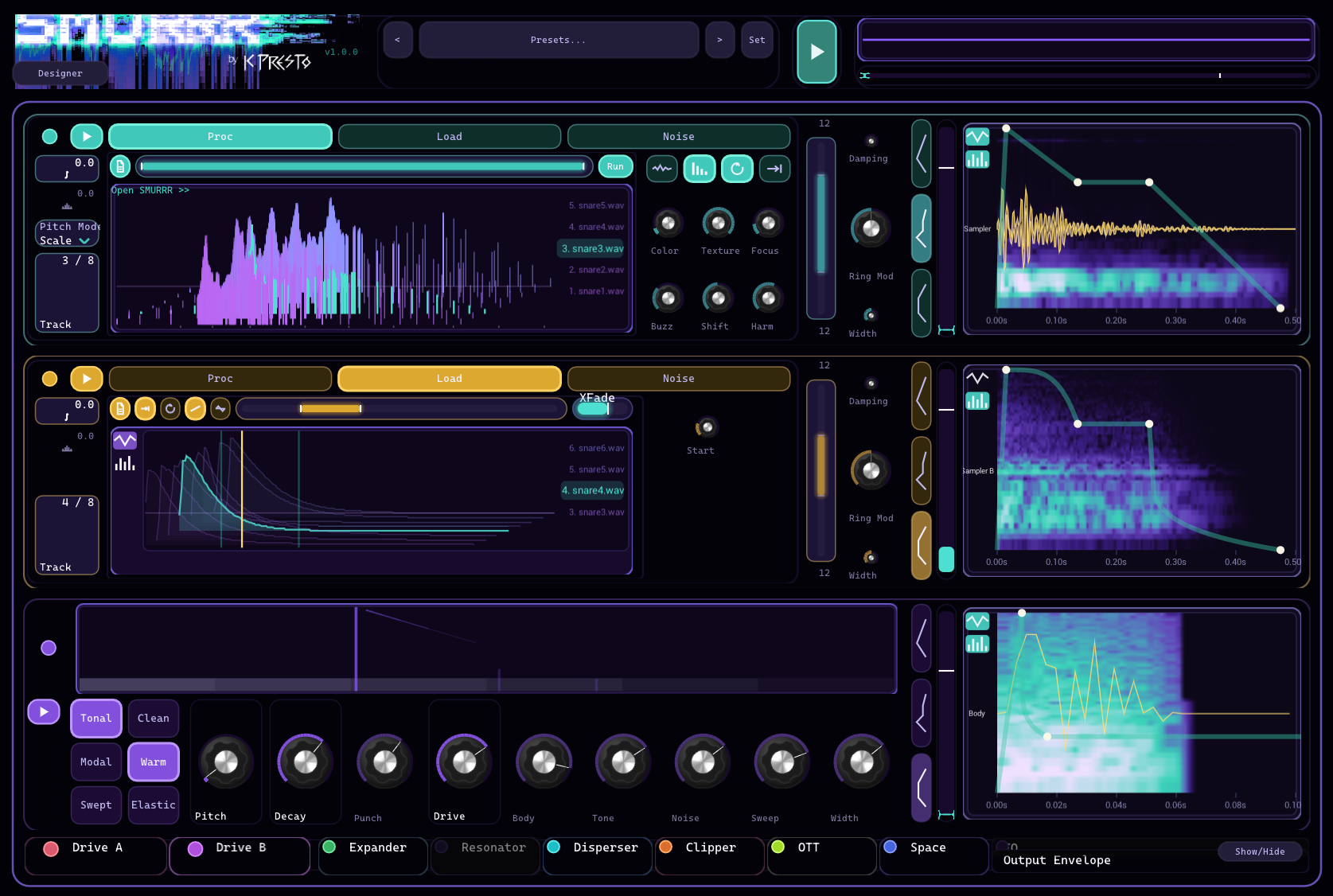This screenshot has height=896, width=1333.
Task: Select Elastic body mode
Action: click(x=154, y=805)
